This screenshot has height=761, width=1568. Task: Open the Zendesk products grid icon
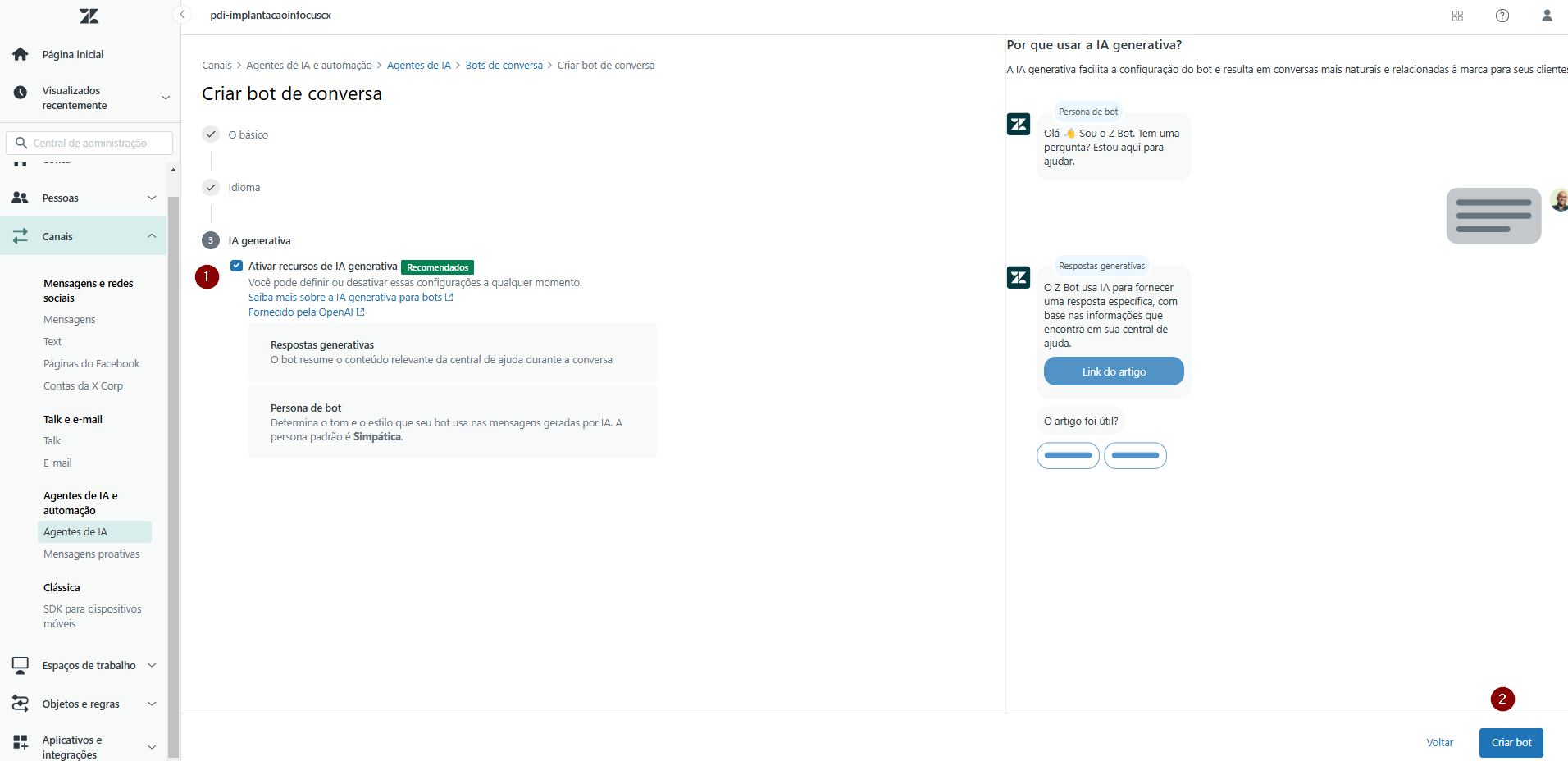click(x=1457, y=16)
